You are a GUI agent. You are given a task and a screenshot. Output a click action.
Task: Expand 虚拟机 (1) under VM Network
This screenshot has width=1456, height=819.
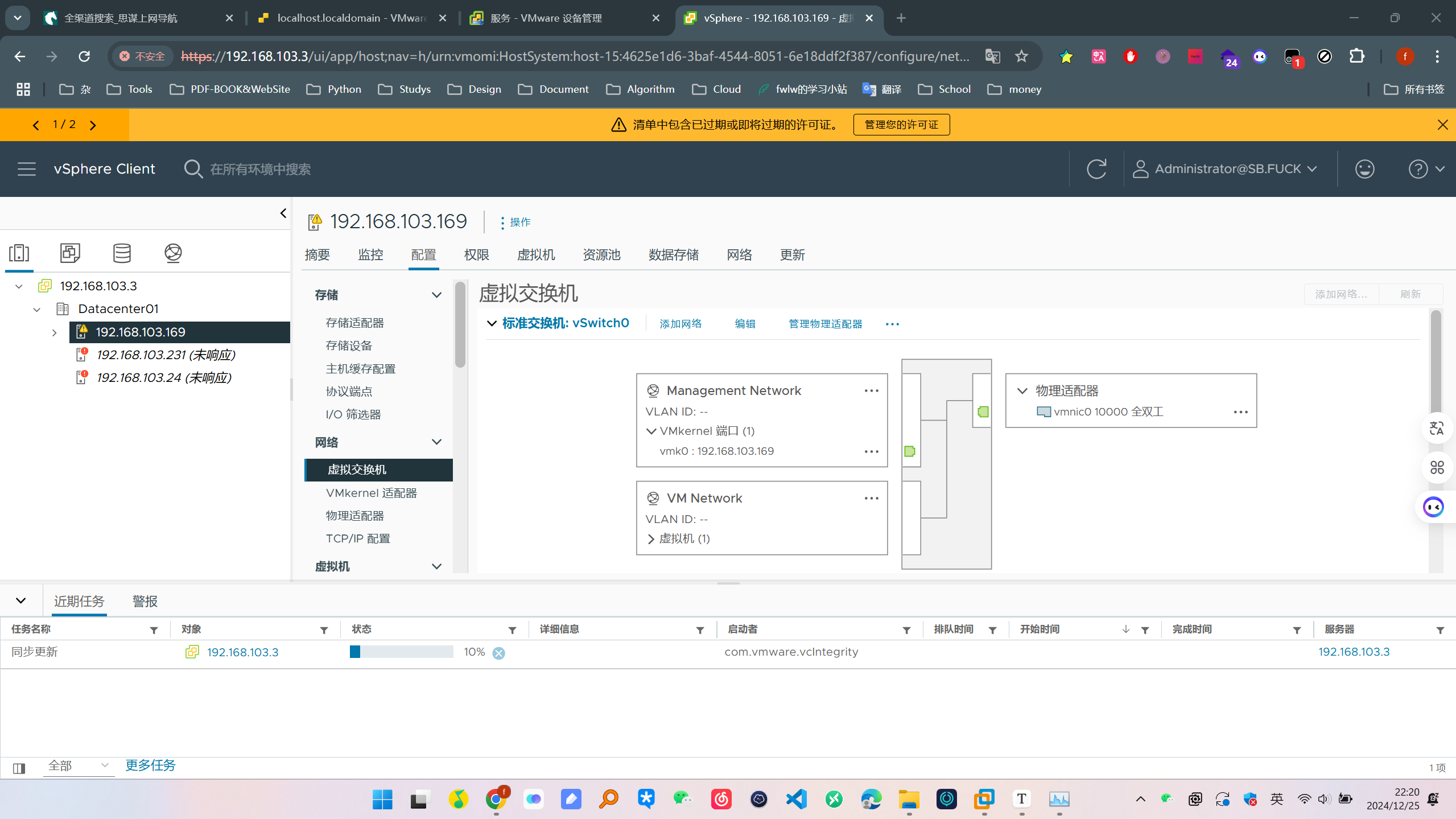pyautogui.click(x=651, y=539)
